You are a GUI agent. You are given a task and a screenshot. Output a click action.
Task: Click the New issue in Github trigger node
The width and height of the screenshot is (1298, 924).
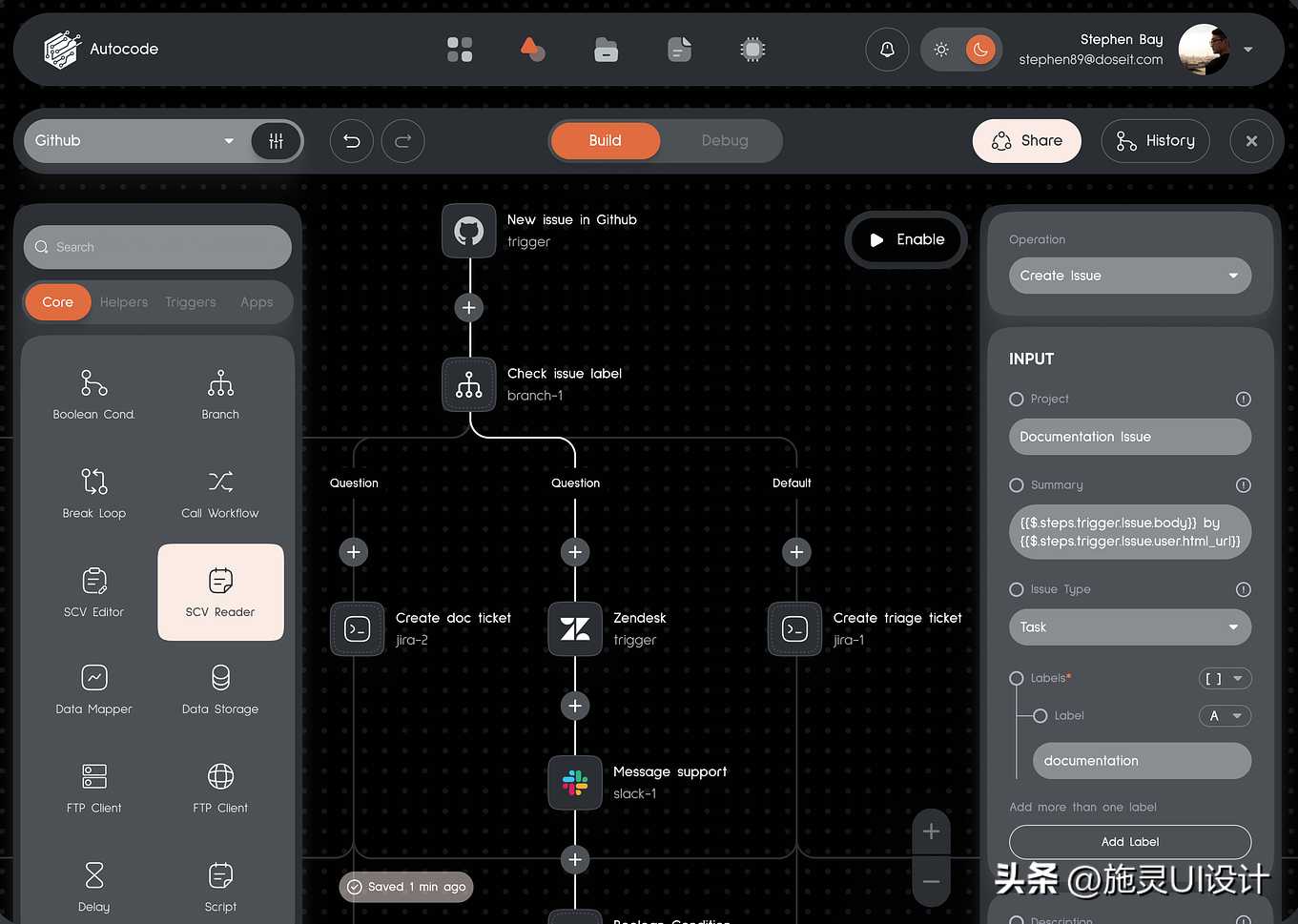(468, 231)
